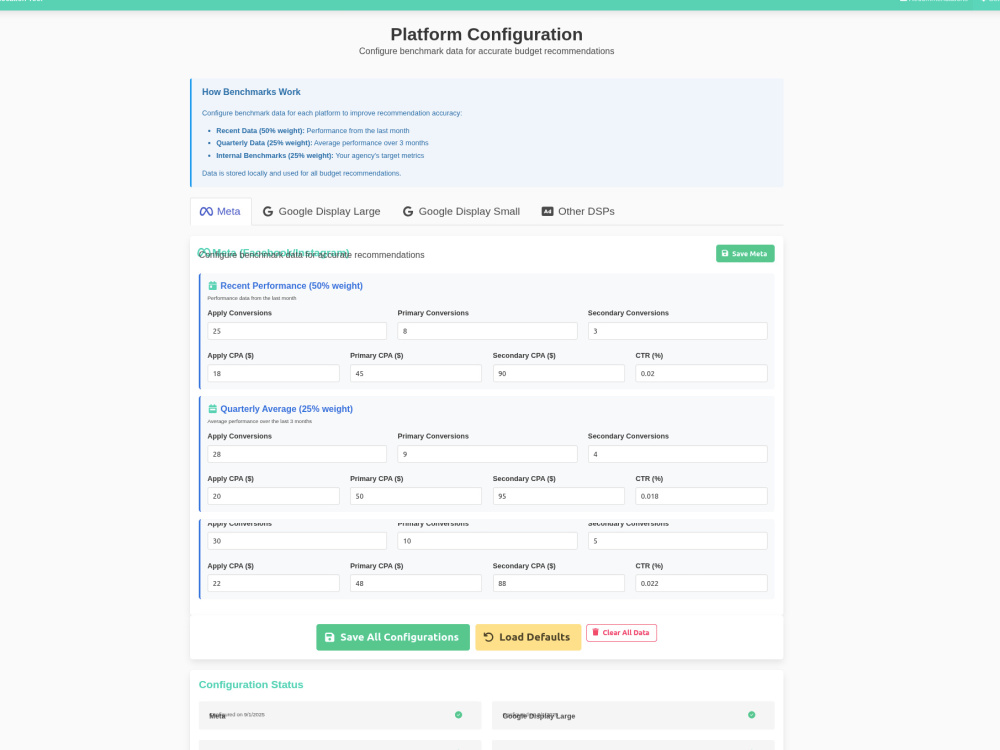Image resolution: width=1000 pixels, height=750 pixels.
Task: Focus Quarterly Primary Conversions field with 9
Action: (487, 454)
